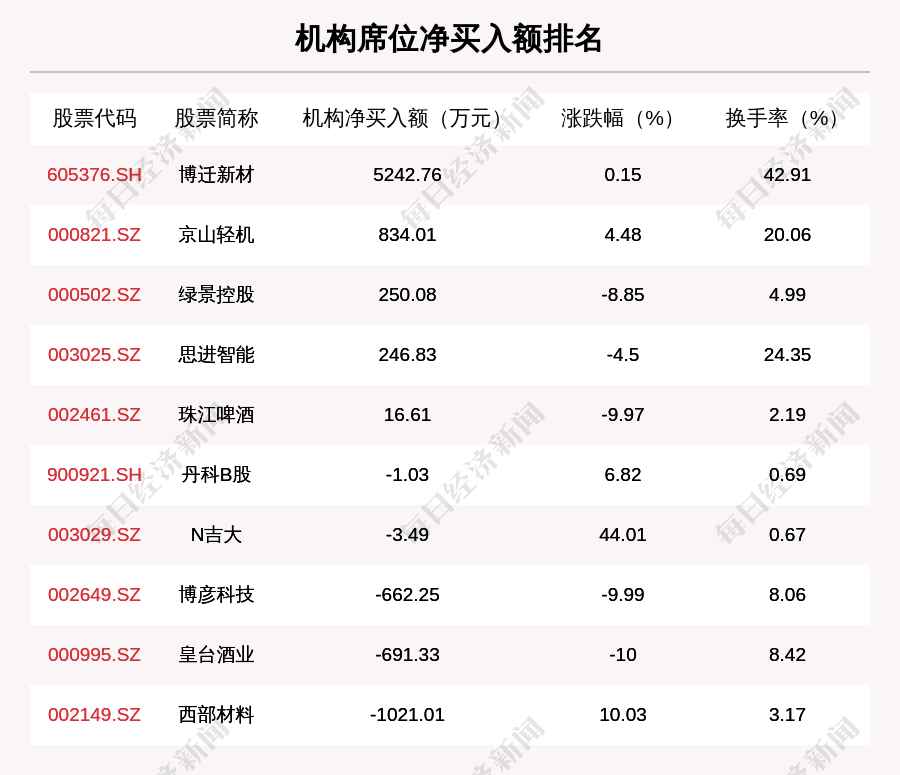Click net buy value 246.83
900x775 pixels.
click(x=408, y=355)
